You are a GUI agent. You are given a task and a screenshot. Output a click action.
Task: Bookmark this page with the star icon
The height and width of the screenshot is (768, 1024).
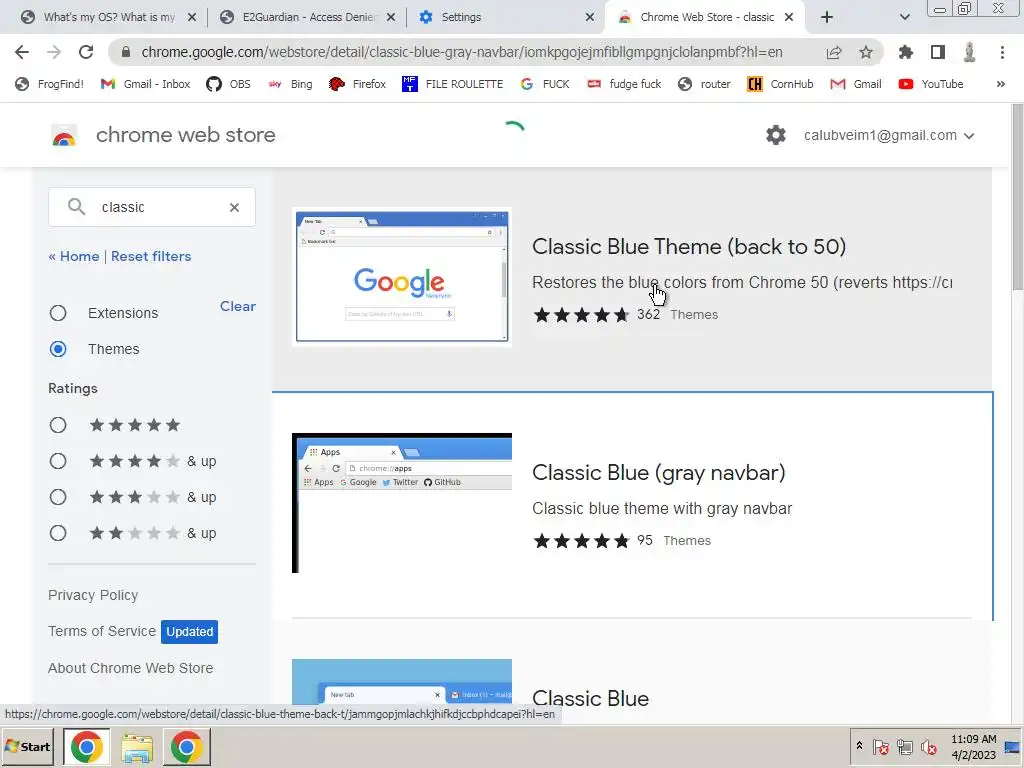click(x=866, y=52)
